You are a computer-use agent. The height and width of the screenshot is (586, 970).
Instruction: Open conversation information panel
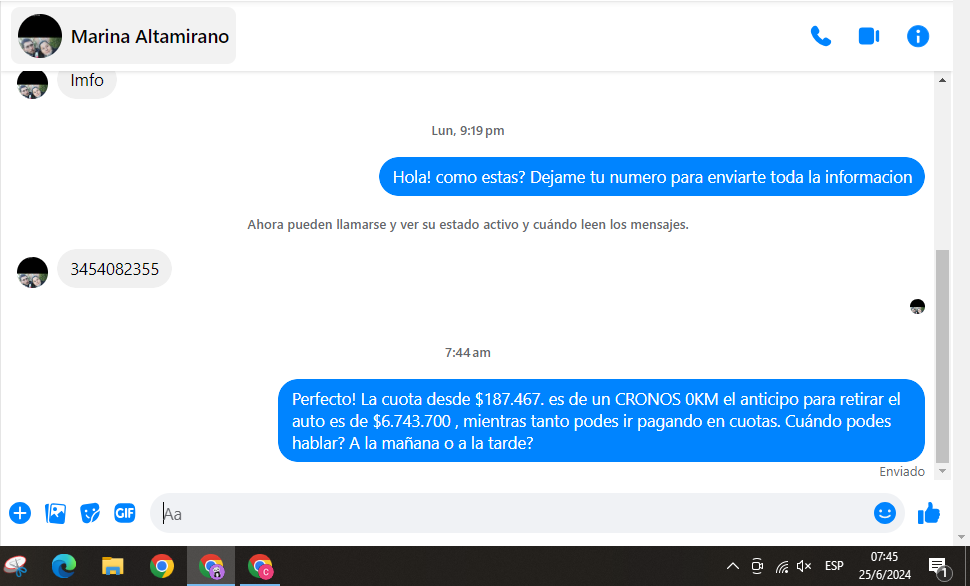click(917, 36)
